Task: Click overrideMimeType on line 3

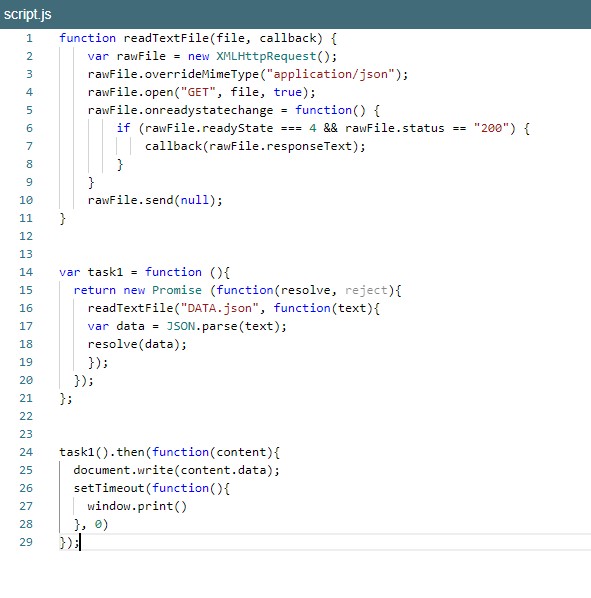Action: point(202,74)
